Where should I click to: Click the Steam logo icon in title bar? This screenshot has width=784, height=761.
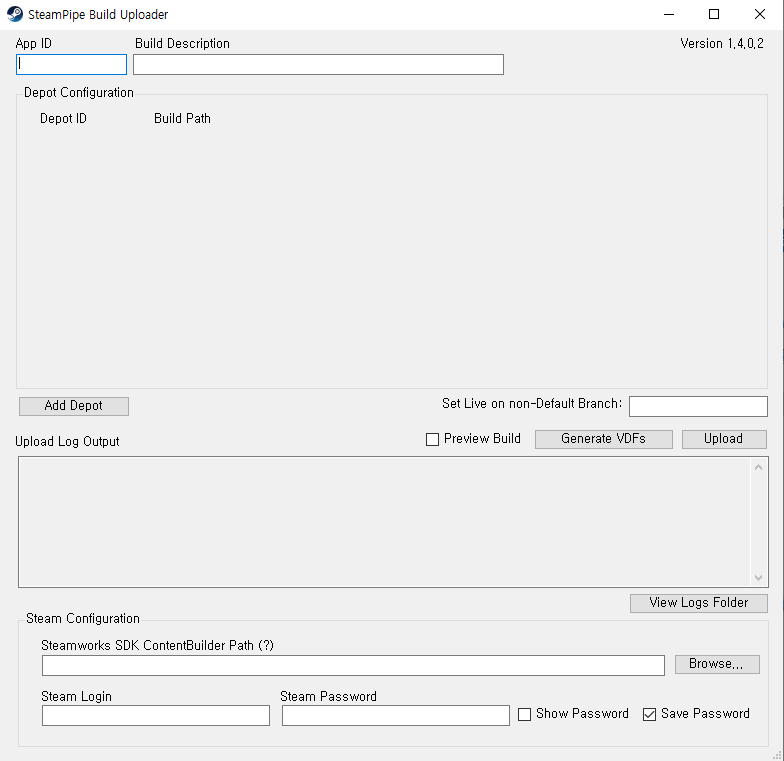[14, 14]
